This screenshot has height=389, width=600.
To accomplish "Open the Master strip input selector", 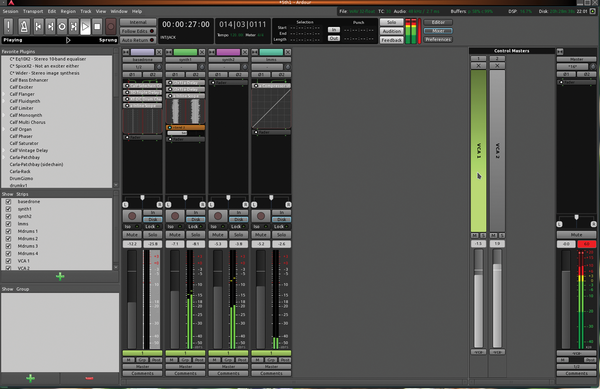I will tap(572, 67).
